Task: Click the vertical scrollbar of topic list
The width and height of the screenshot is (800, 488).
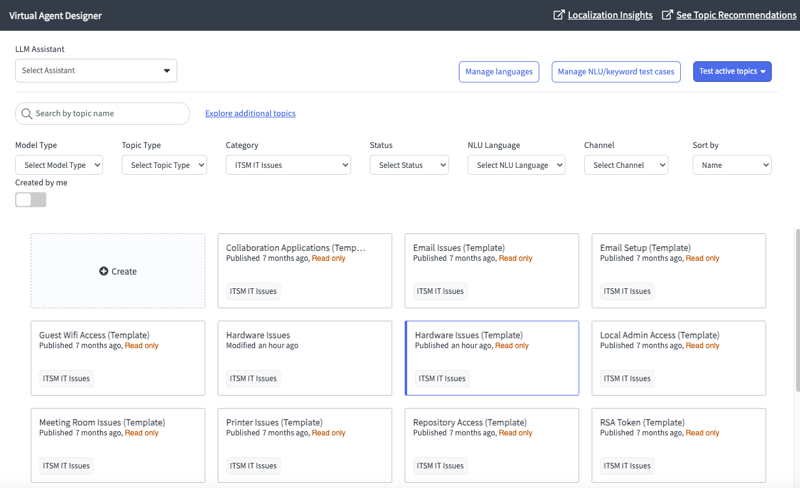Action: pyautogui.click(x=797, y=310)
